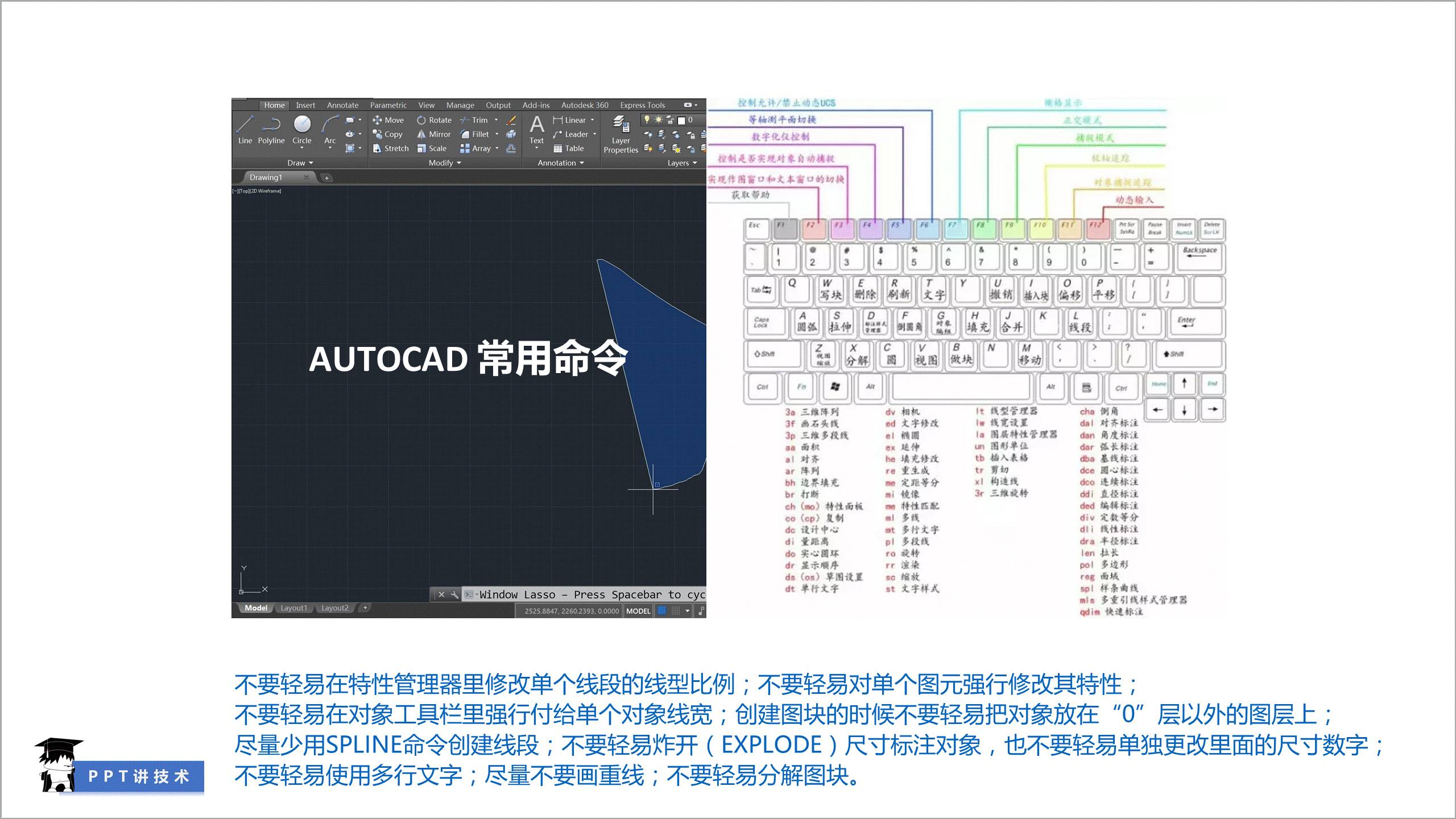Select the Offset icon beside Array
Image resolution: width=1456 pixels, height=819 pixels.
point(511,148)
